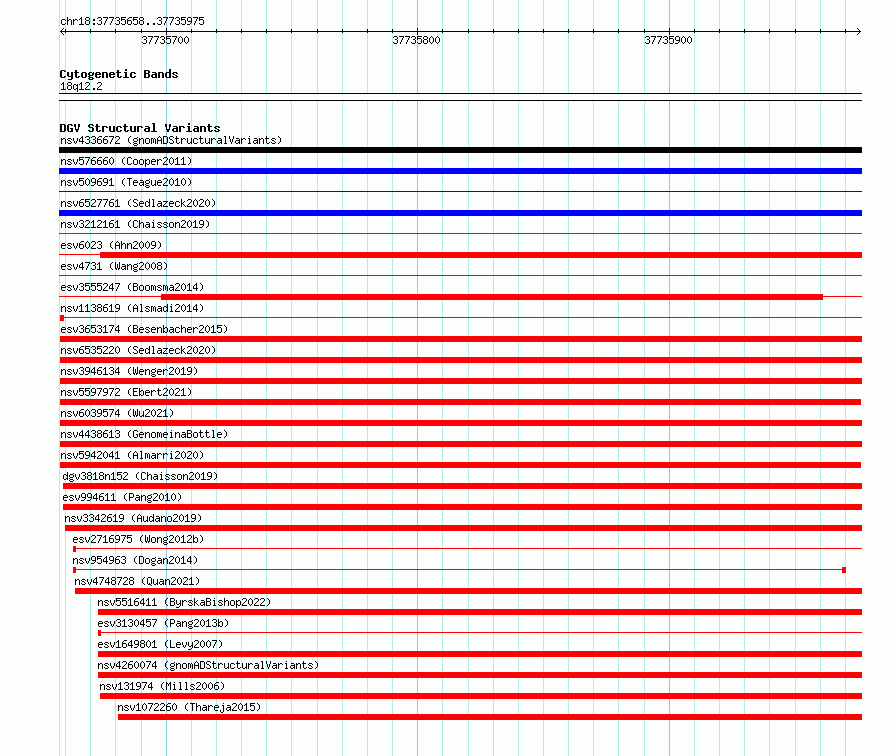
Task: Open nsv4438613 (GenomeinaBottle) variant
Action: (x=144, y=434)
